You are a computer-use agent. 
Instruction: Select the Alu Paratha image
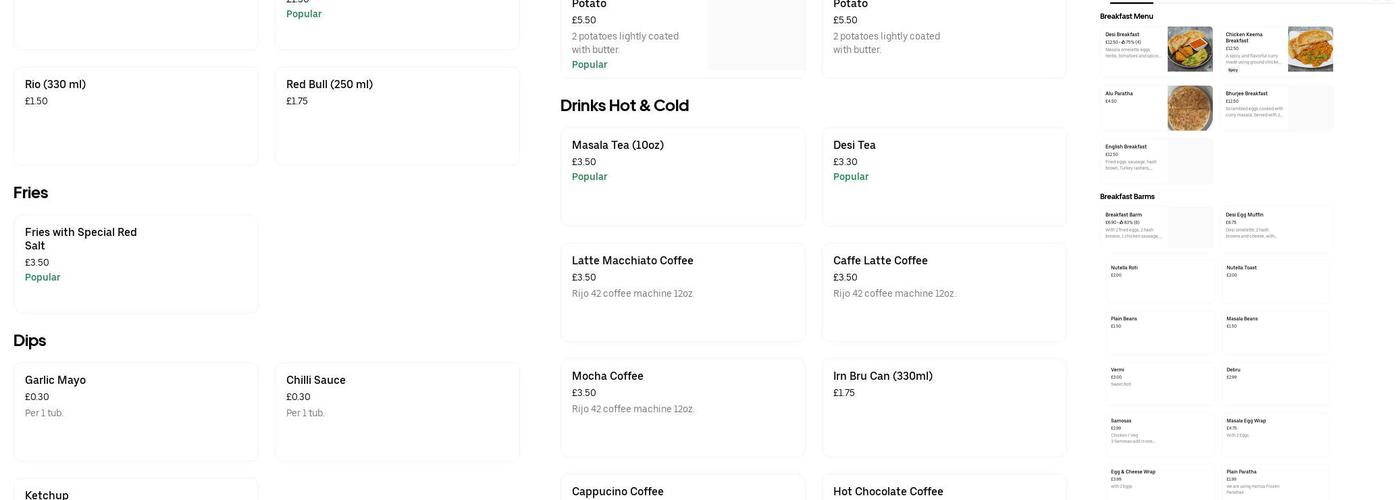tap(1190, 108)
